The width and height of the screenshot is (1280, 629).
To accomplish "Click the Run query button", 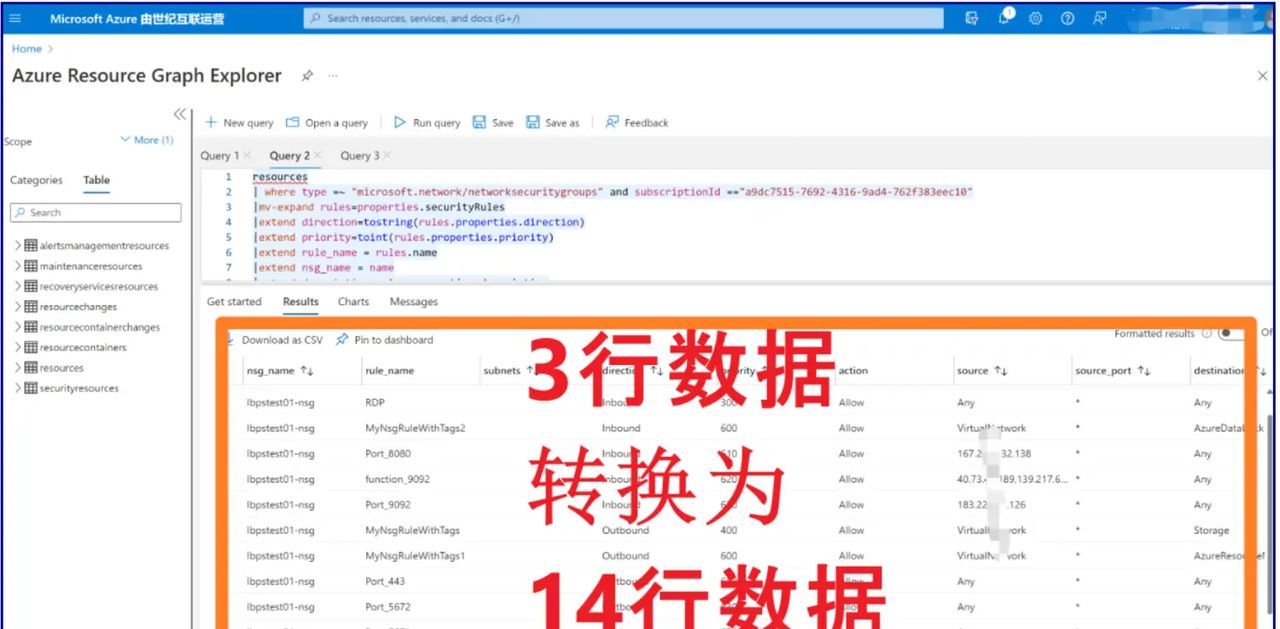I will click(x=427, y=123).
